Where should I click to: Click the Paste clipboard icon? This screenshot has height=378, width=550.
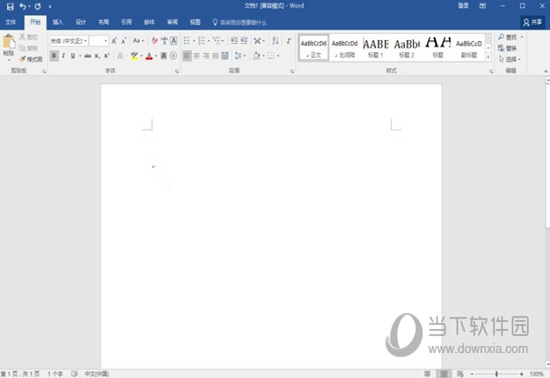(x=9, y=42)
